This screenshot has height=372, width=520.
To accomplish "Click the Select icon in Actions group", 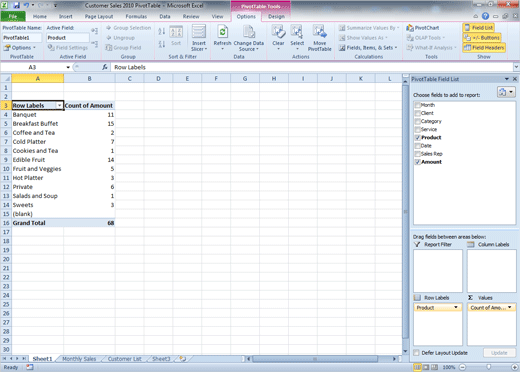I will tap(297, 32).
